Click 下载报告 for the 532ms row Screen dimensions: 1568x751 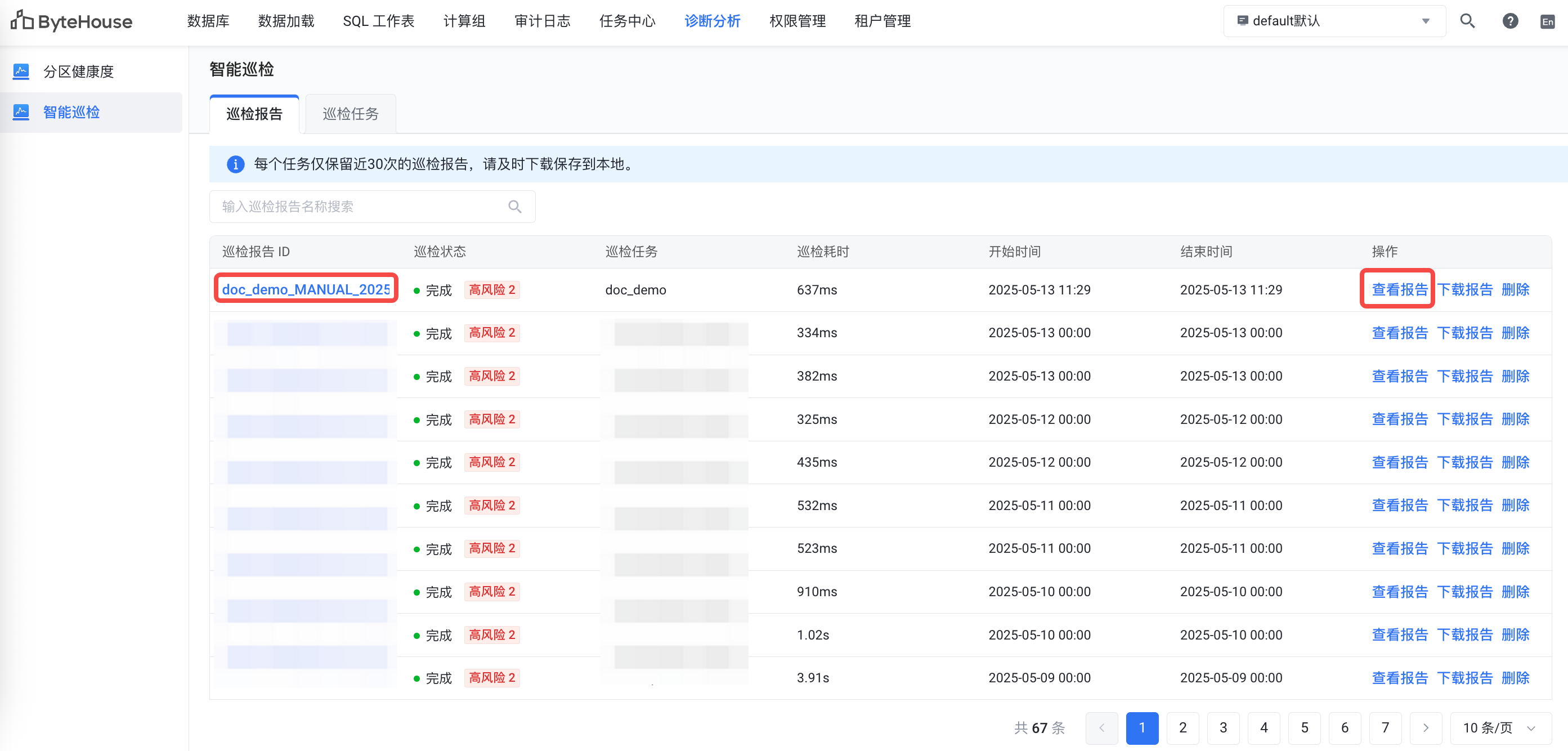(x=1464, y=505)
